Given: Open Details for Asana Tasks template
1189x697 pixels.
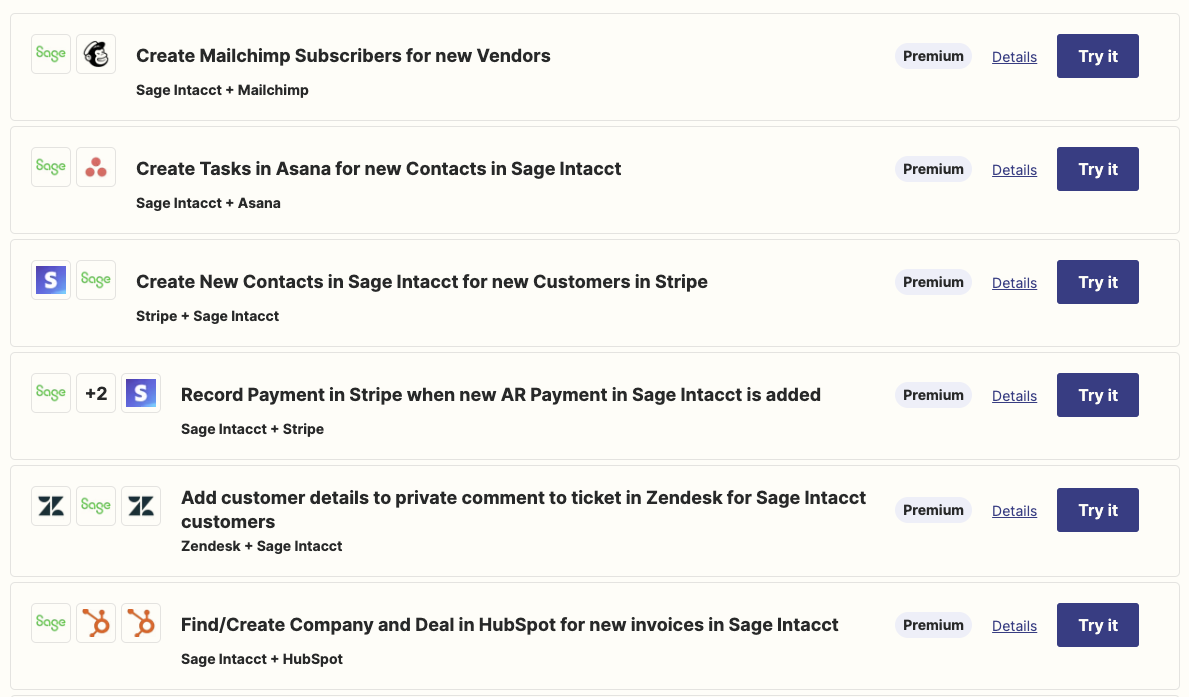Looking at the screenshot, I should click(1014, 170).
